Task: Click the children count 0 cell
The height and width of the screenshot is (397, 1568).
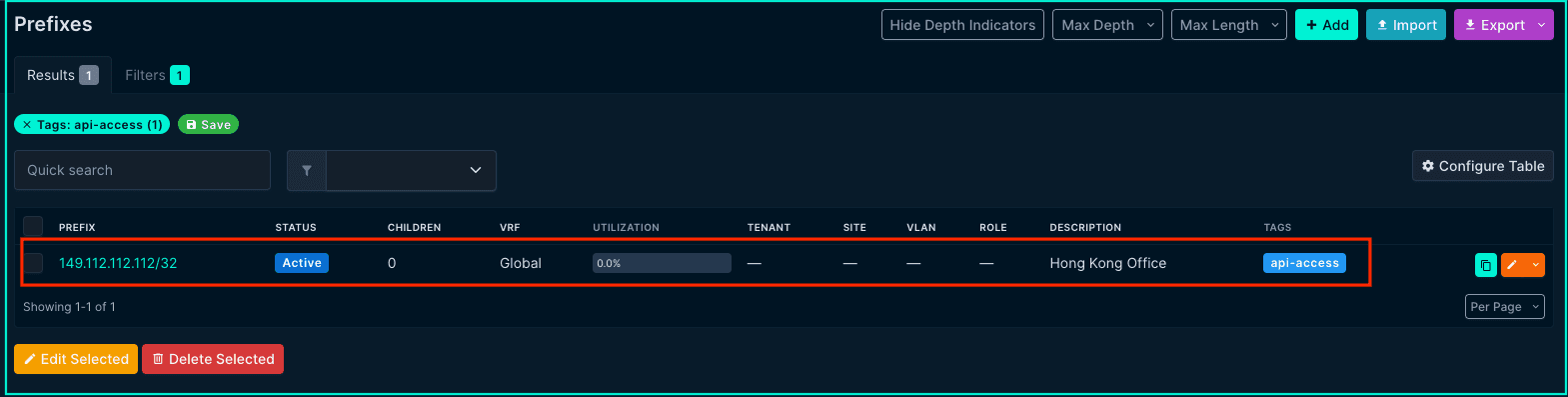Action: point(392,263)
